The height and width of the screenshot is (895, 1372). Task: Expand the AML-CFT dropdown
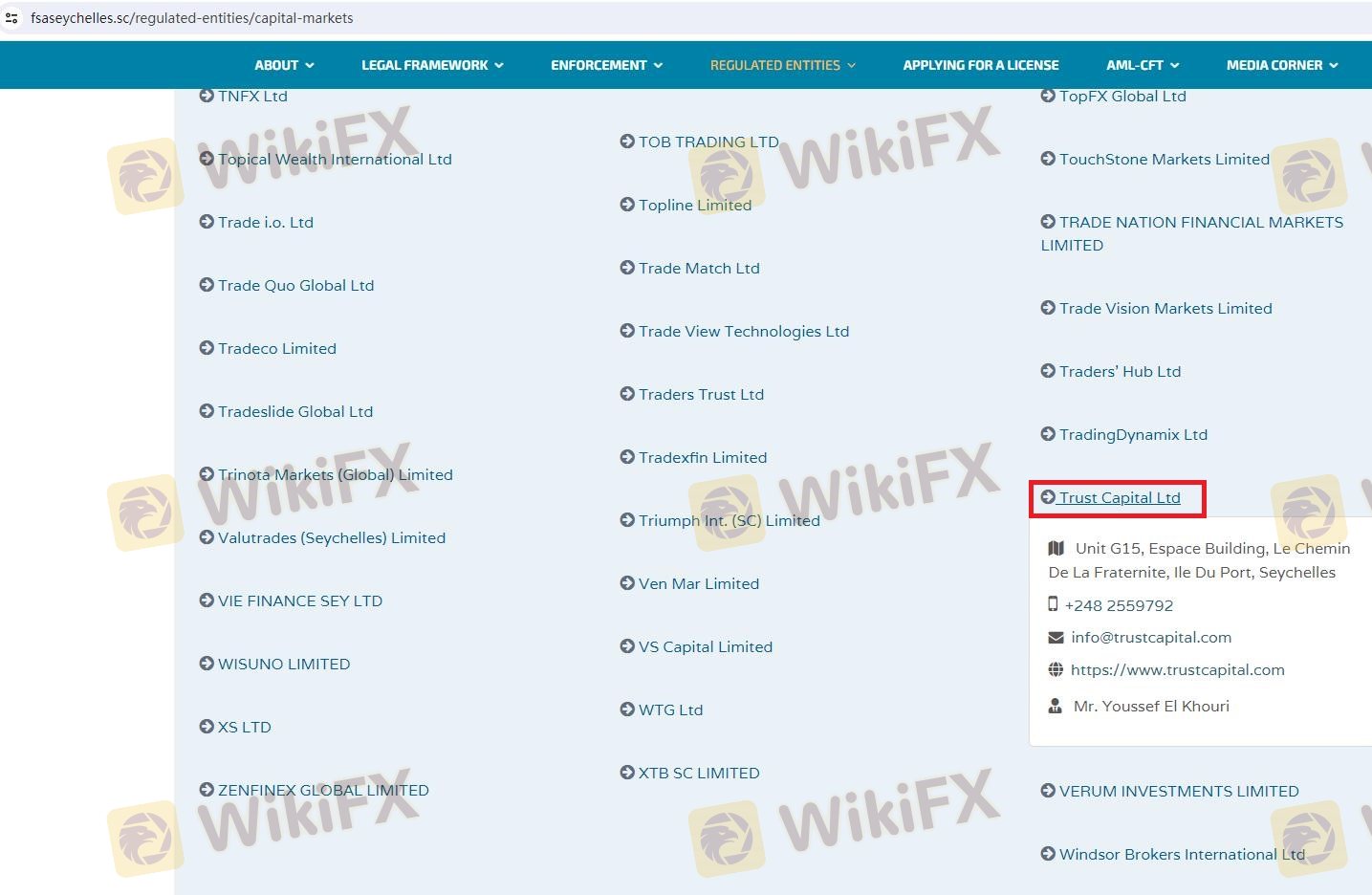(1143, 65)
